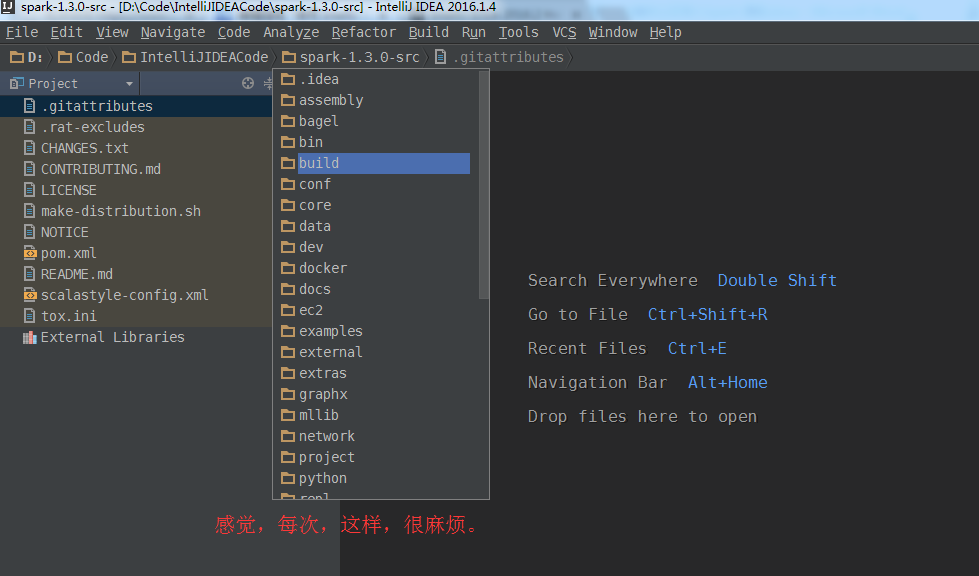Click the folder popup vertical scrollbar thumb
Screen dimensions: 979x576
click(x=484, y=185)
